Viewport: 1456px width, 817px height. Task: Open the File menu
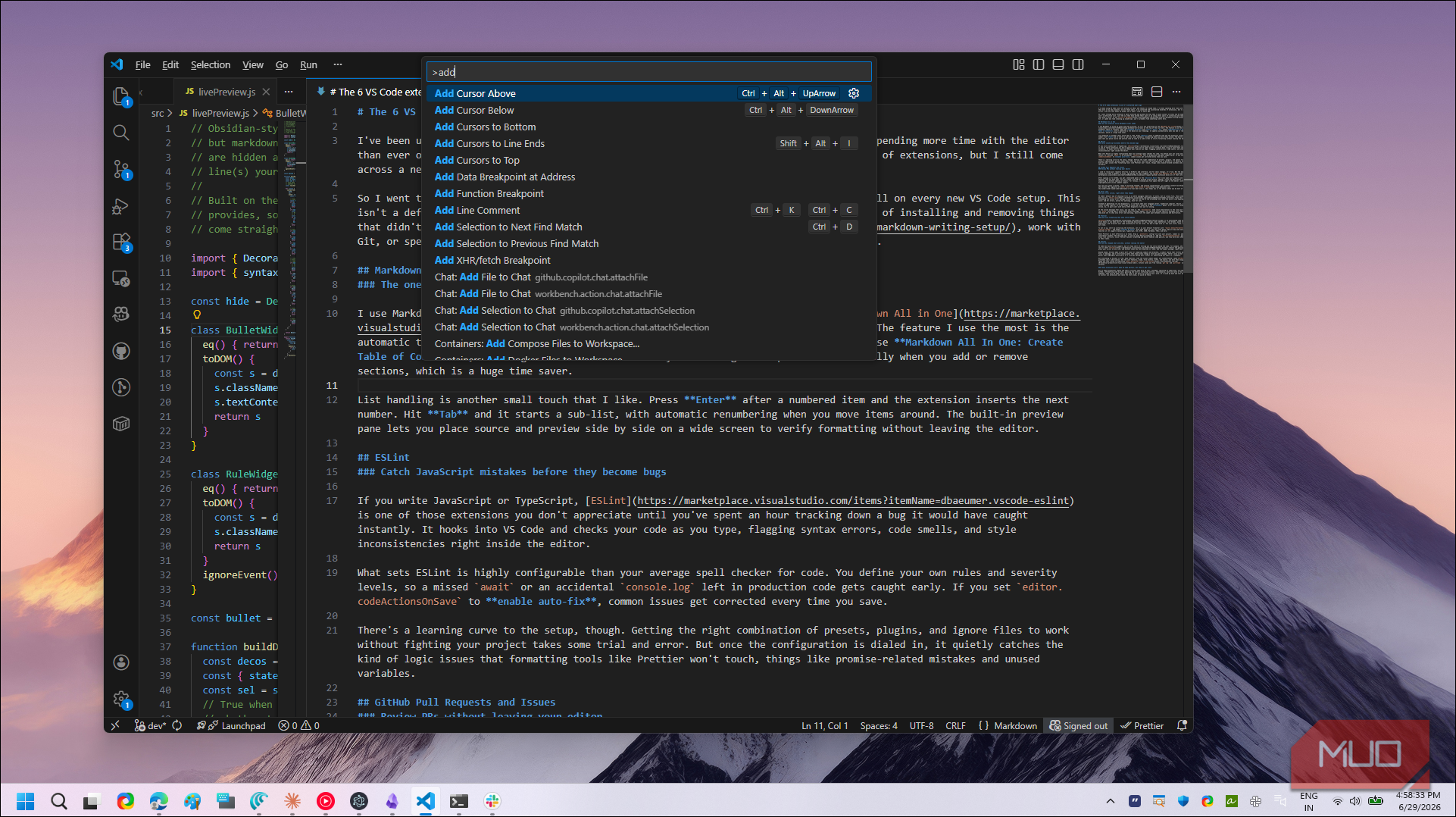pyautogui.click(x=142, y=64)
